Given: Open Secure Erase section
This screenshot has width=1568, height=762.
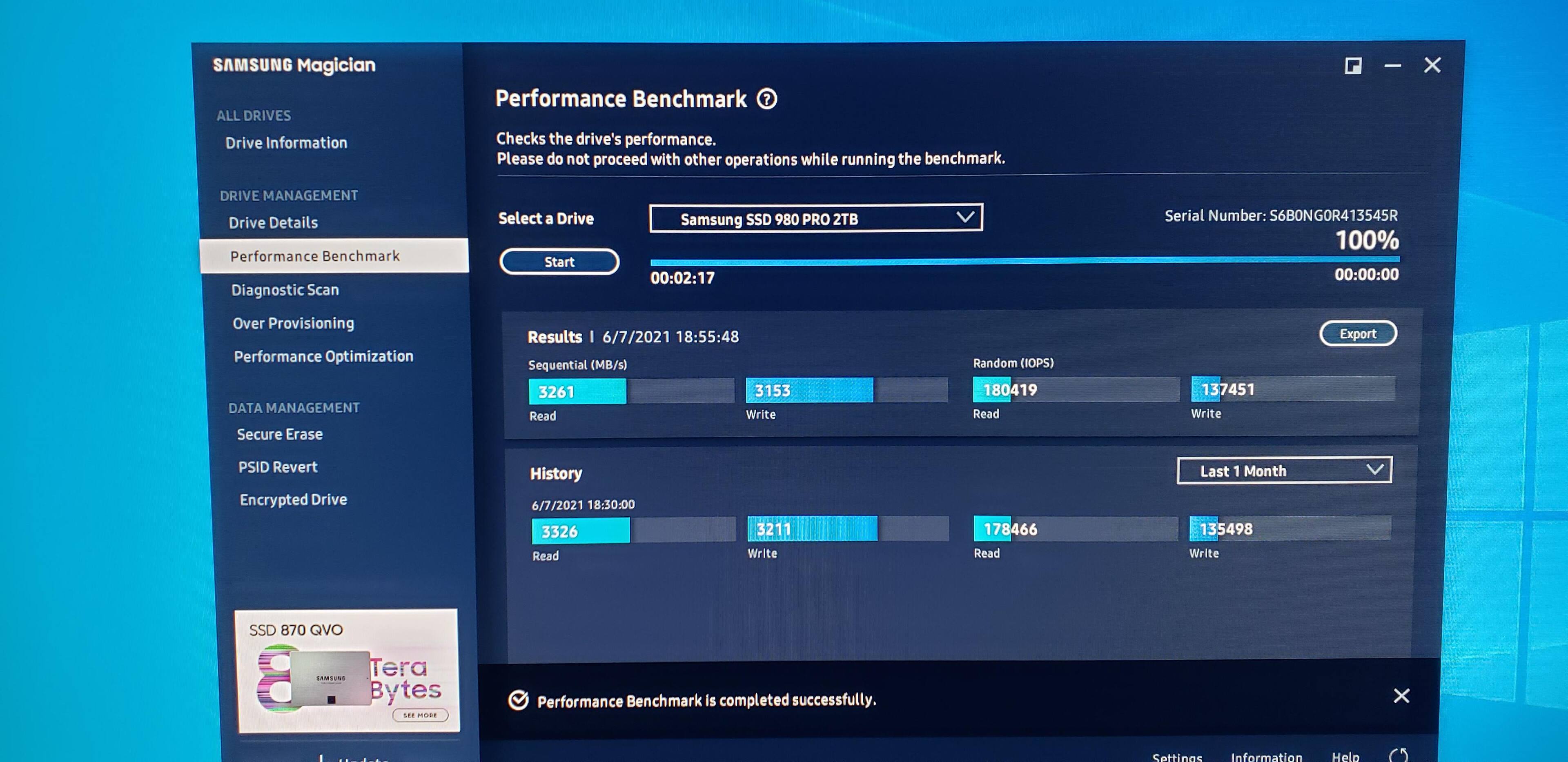Looking at the screenshot, I should click(x=279, y=434).
